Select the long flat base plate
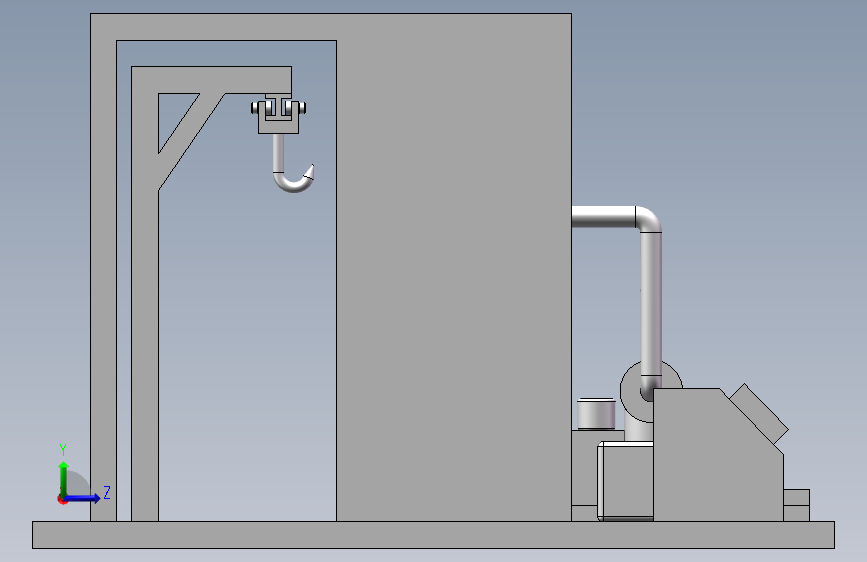 click(x=433, y=535)
